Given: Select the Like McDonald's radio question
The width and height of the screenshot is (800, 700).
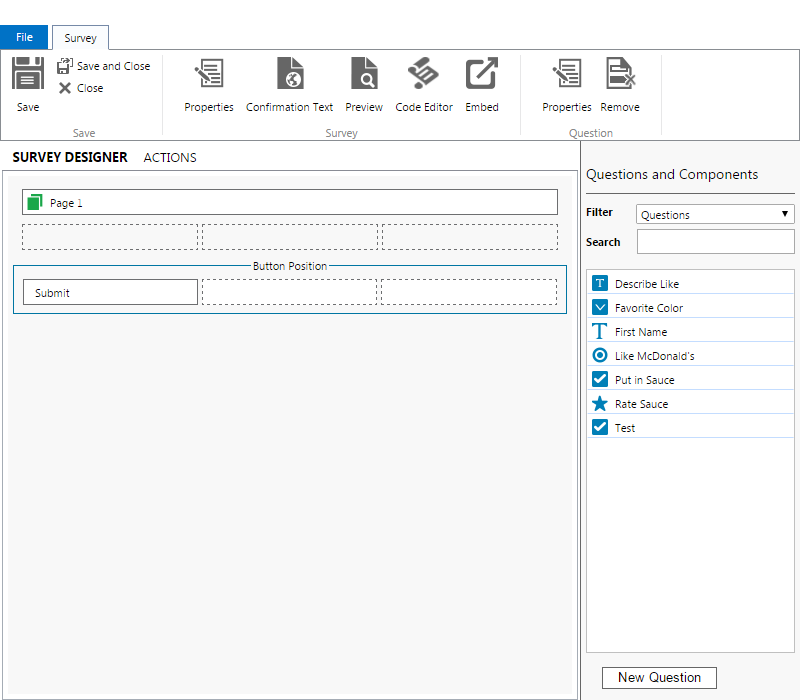Looking at the screenshot, I should 654,356.
